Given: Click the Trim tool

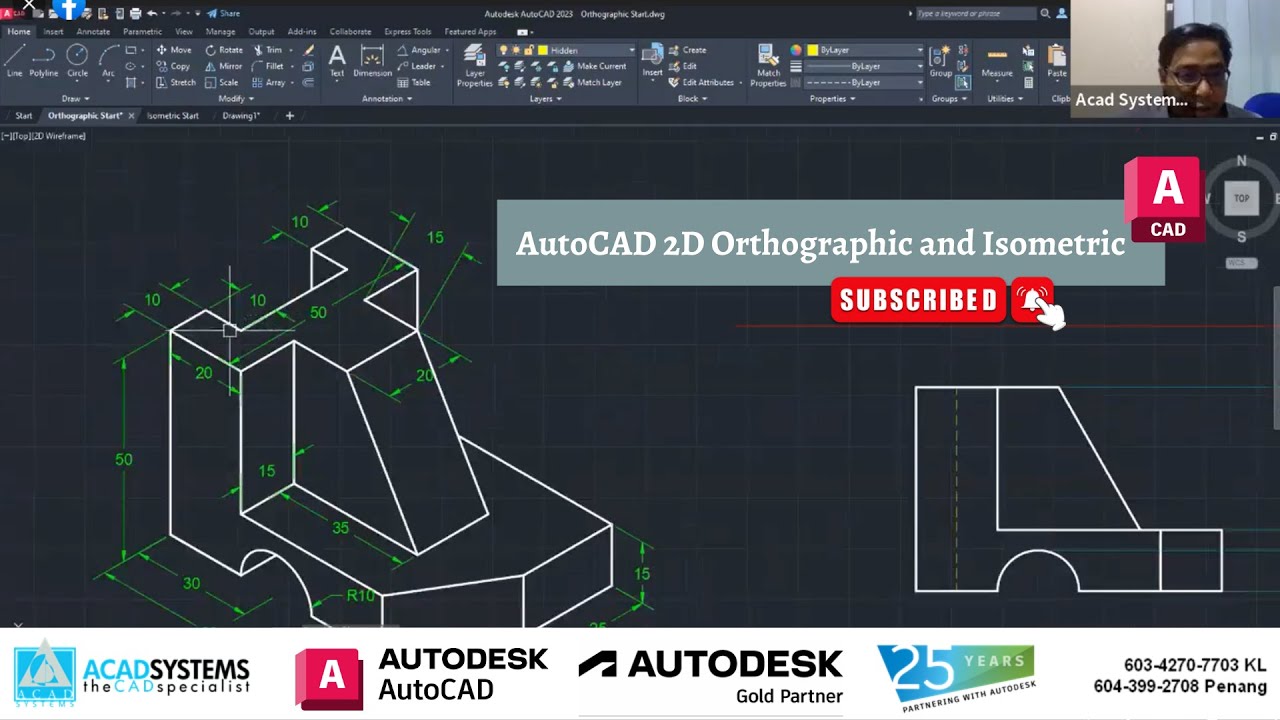Looking at the screenshot, I should tap(268, 50).
